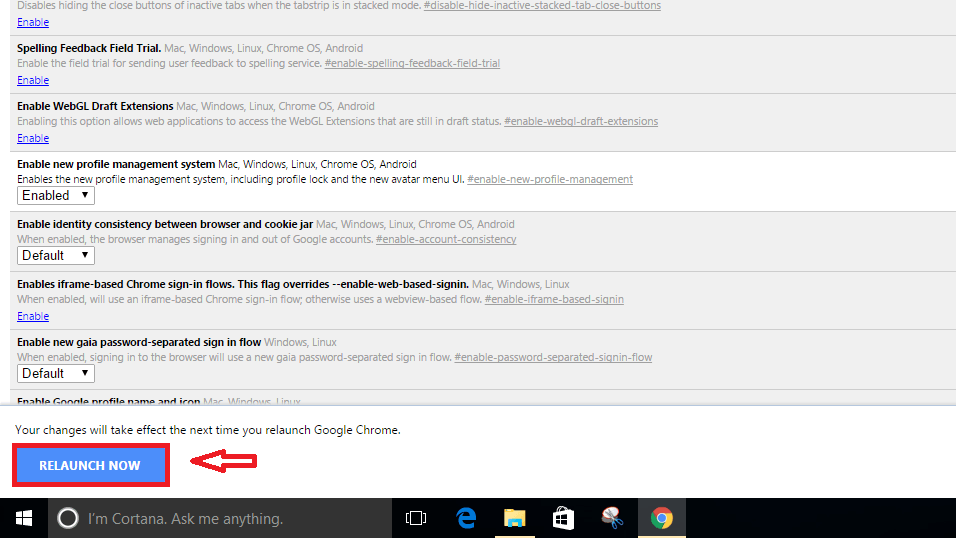Screen dimensions: 956x538
Task: Open the Windows Start menu
Action: 24,518
